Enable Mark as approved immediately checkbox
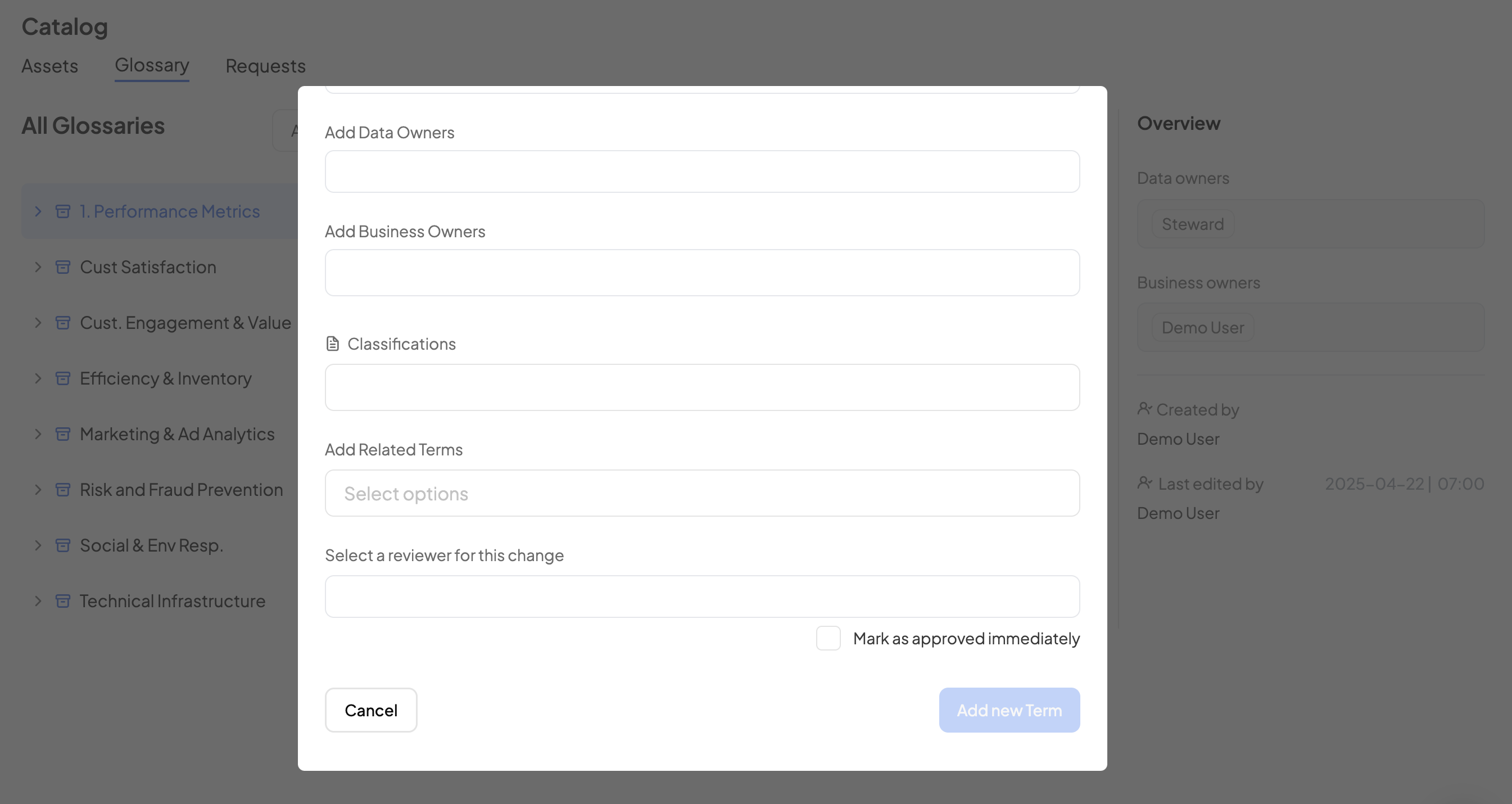The image size is (1512, 804). (828, 638)
